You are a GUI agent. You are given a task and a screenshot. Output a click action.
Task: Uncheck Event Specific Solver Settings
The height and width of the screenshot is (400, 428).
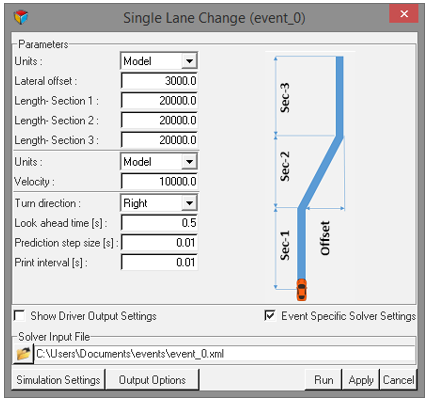click(x=270, y=315)
